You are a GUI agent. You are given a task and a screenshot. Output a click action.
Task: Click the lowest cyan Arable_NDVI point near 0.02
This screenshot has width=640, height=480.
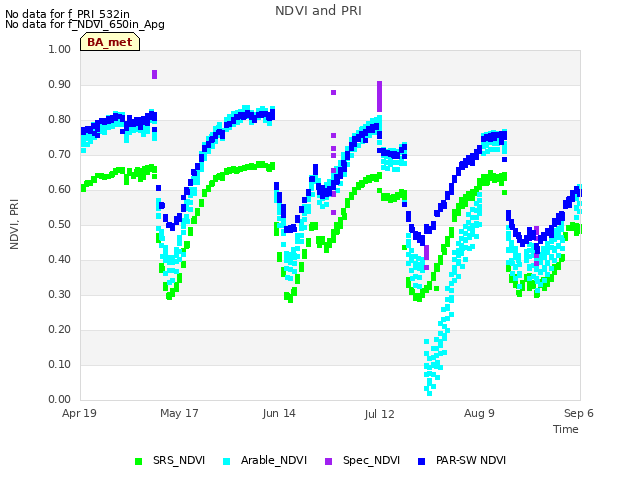pos(429,393)
